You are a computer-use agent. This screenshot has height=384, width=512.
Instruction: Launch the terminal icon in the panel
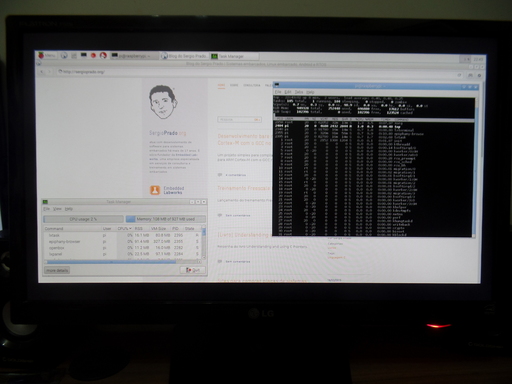84,55
